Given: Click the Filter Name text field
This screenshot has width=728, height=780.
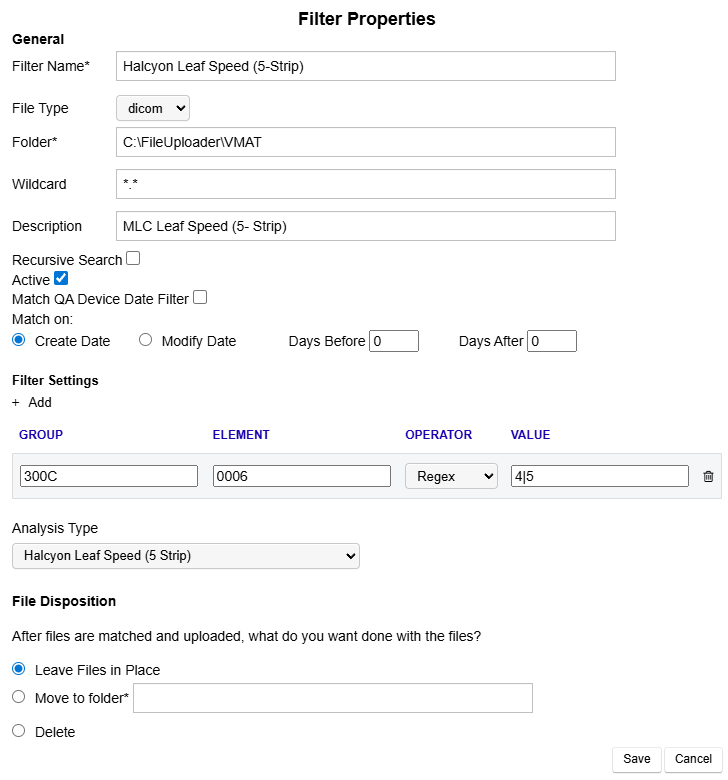Looking at the screenshot, I should [x=365, y=66].
